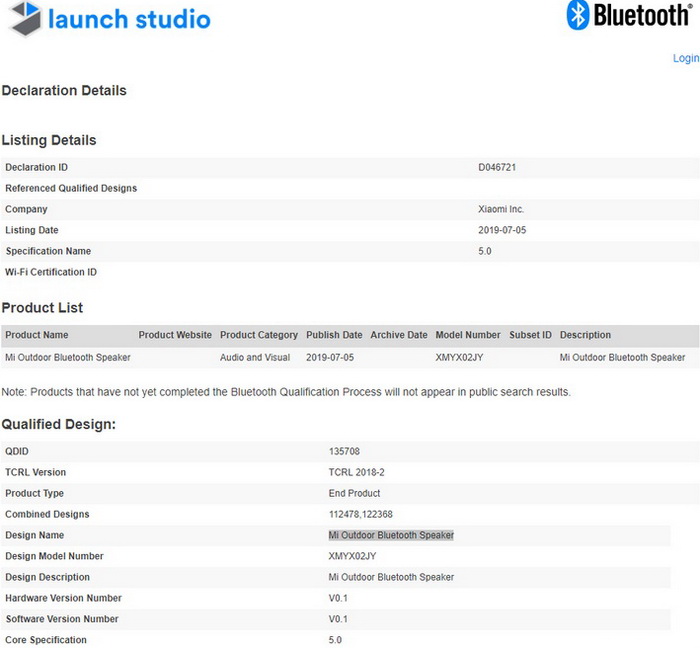Click the TCRL 2018-2 version value
The width and height of the screenshot is (700, 648).
[x=357, y=472]
